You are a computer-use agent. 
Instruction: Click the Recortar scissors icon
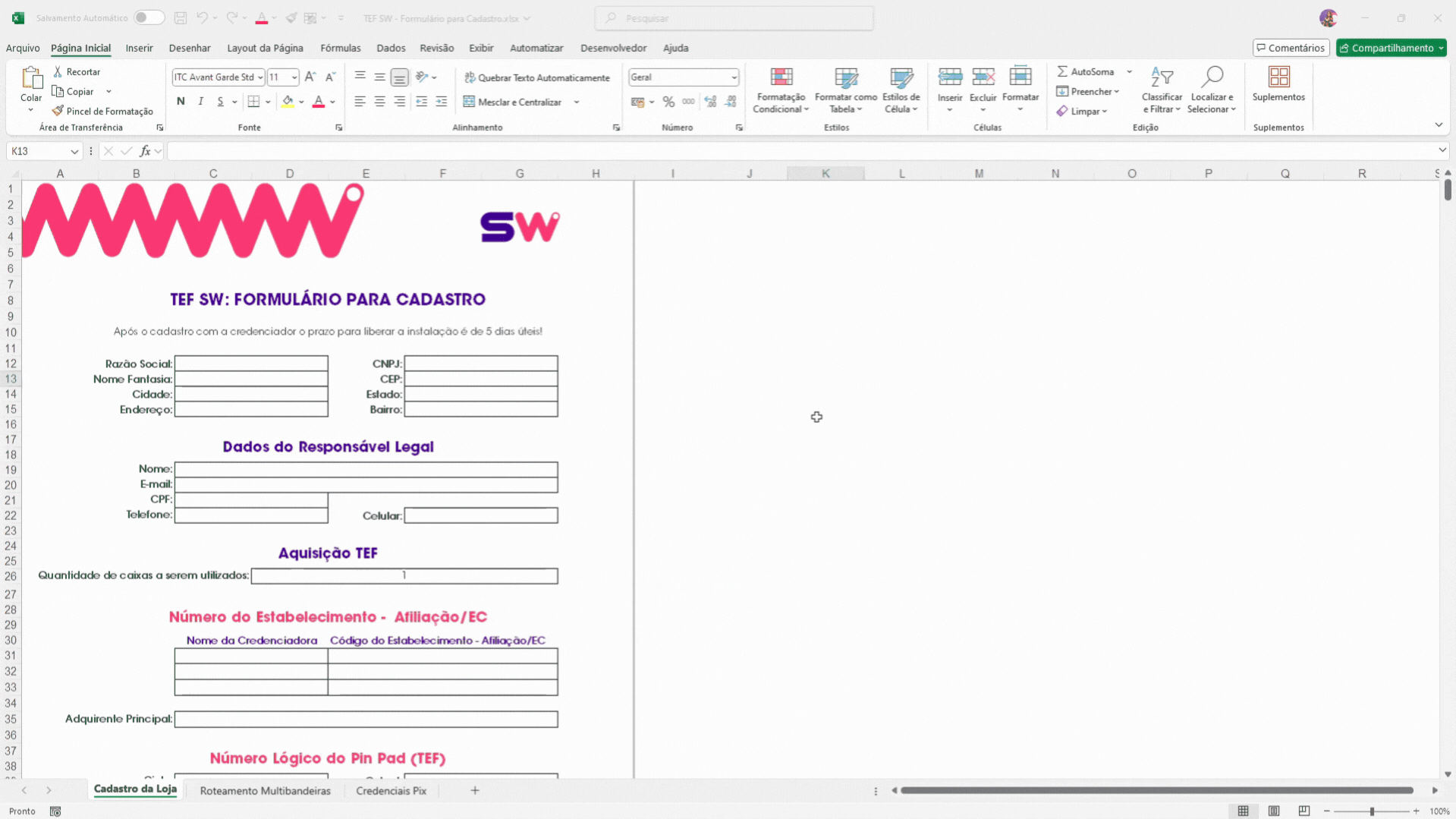point(58,71)
